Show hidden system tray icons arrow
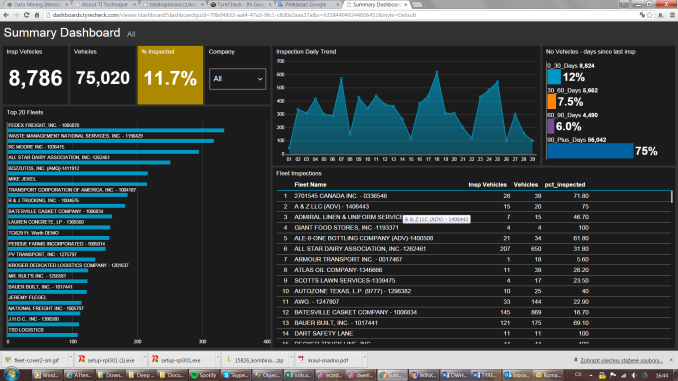 591,375
